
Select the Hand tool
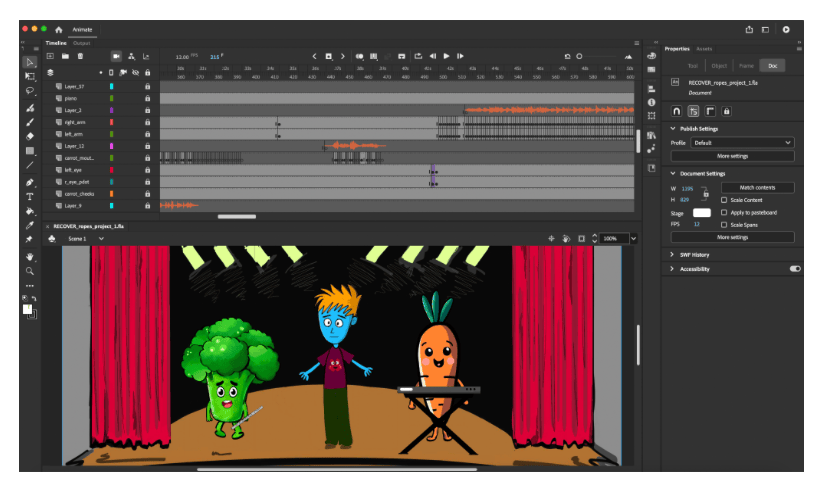click(x=29, y=257)
